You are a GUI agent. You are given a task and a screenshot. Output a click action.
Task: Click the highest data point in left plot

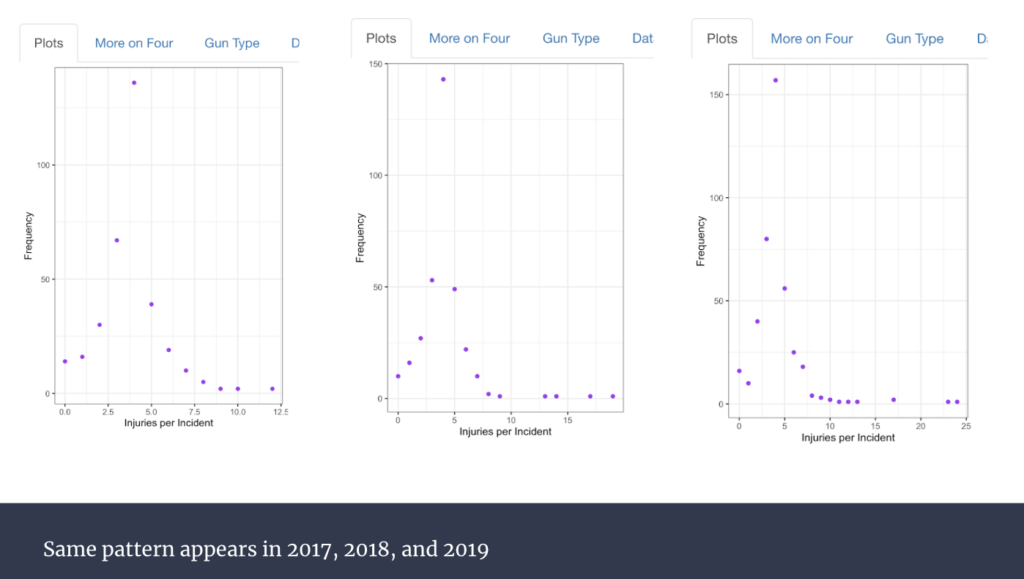[x=134, y=83]
